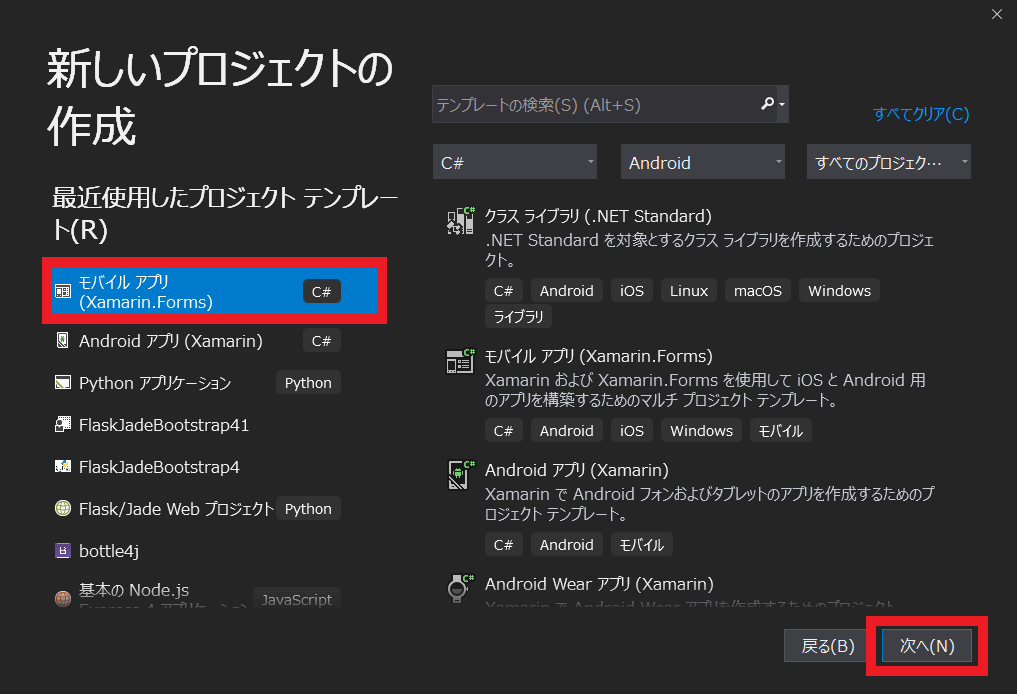Select recent モバイル アプリ (Xamarin.Forms) icon
This screenshot has height=694, width=1017.
tap(63, 291)
